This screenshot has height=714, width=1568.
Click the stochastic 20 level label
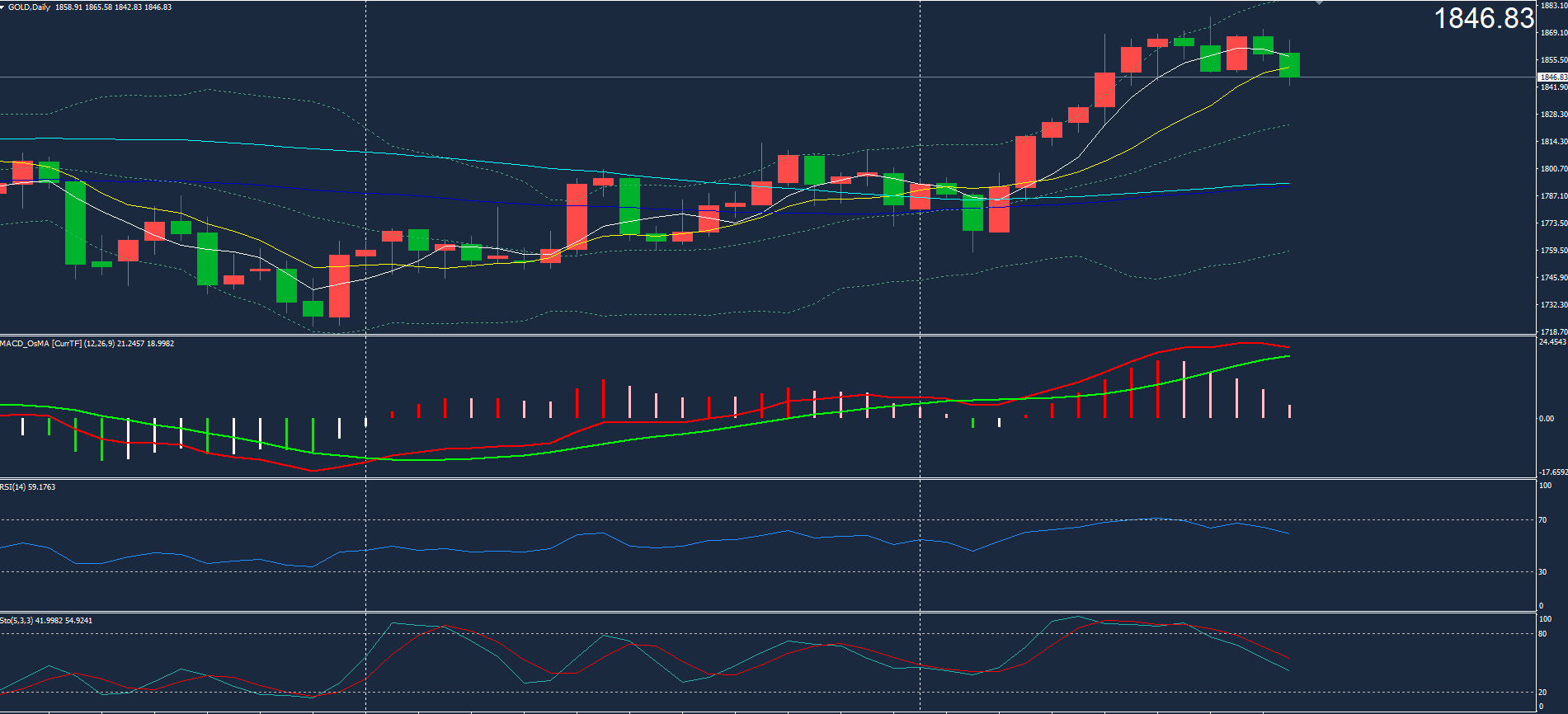coord(1542,693)
